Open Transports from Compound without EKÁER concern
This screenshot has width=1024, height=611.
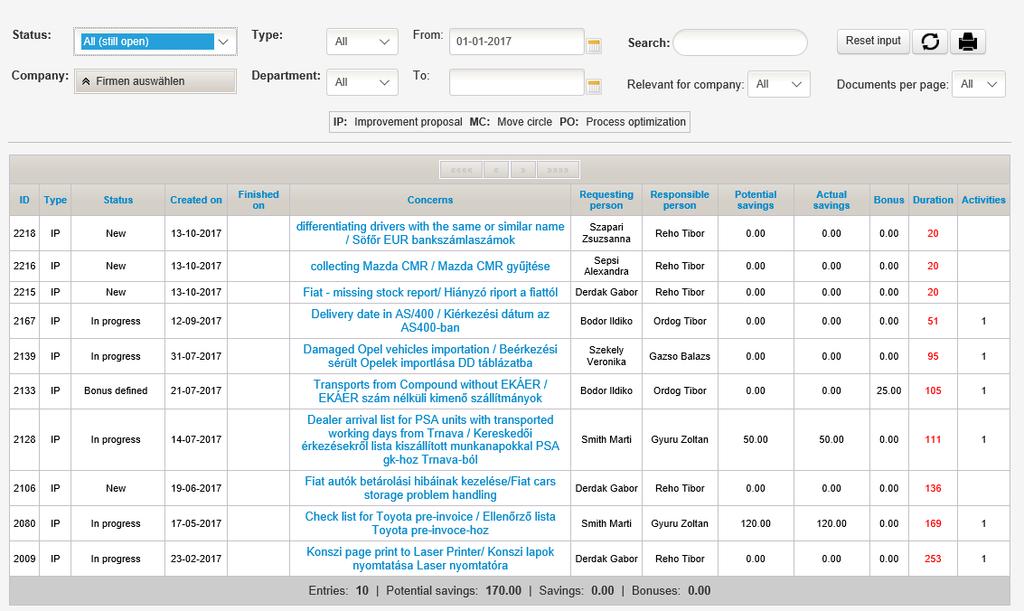[430, 391]
